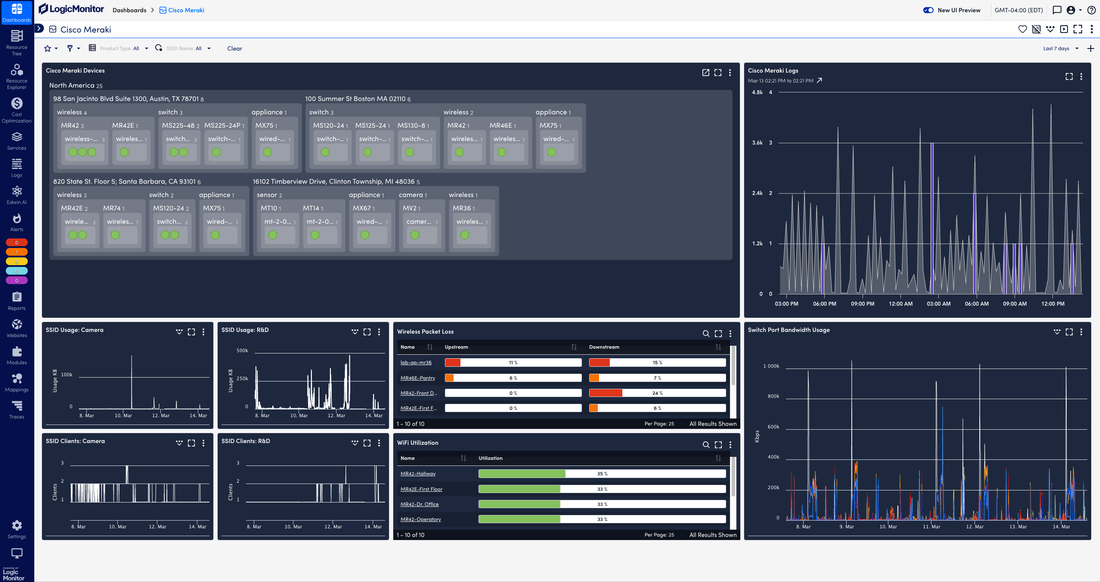
Task: Enable fullscreen for Cisco Meraki Logs widget
Action: [x=1067, y=74]
